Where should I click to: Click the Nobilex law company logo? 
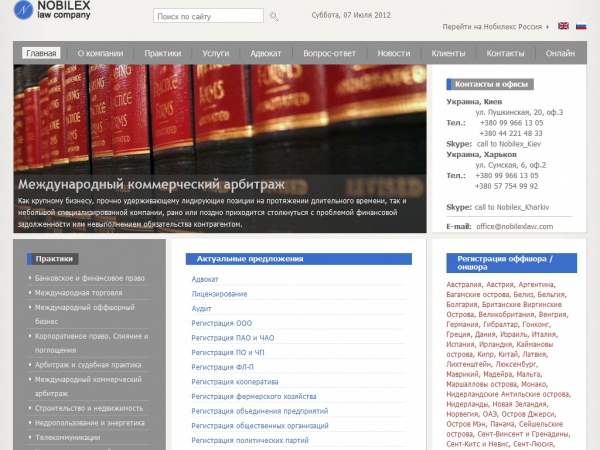tap(52, 10)
